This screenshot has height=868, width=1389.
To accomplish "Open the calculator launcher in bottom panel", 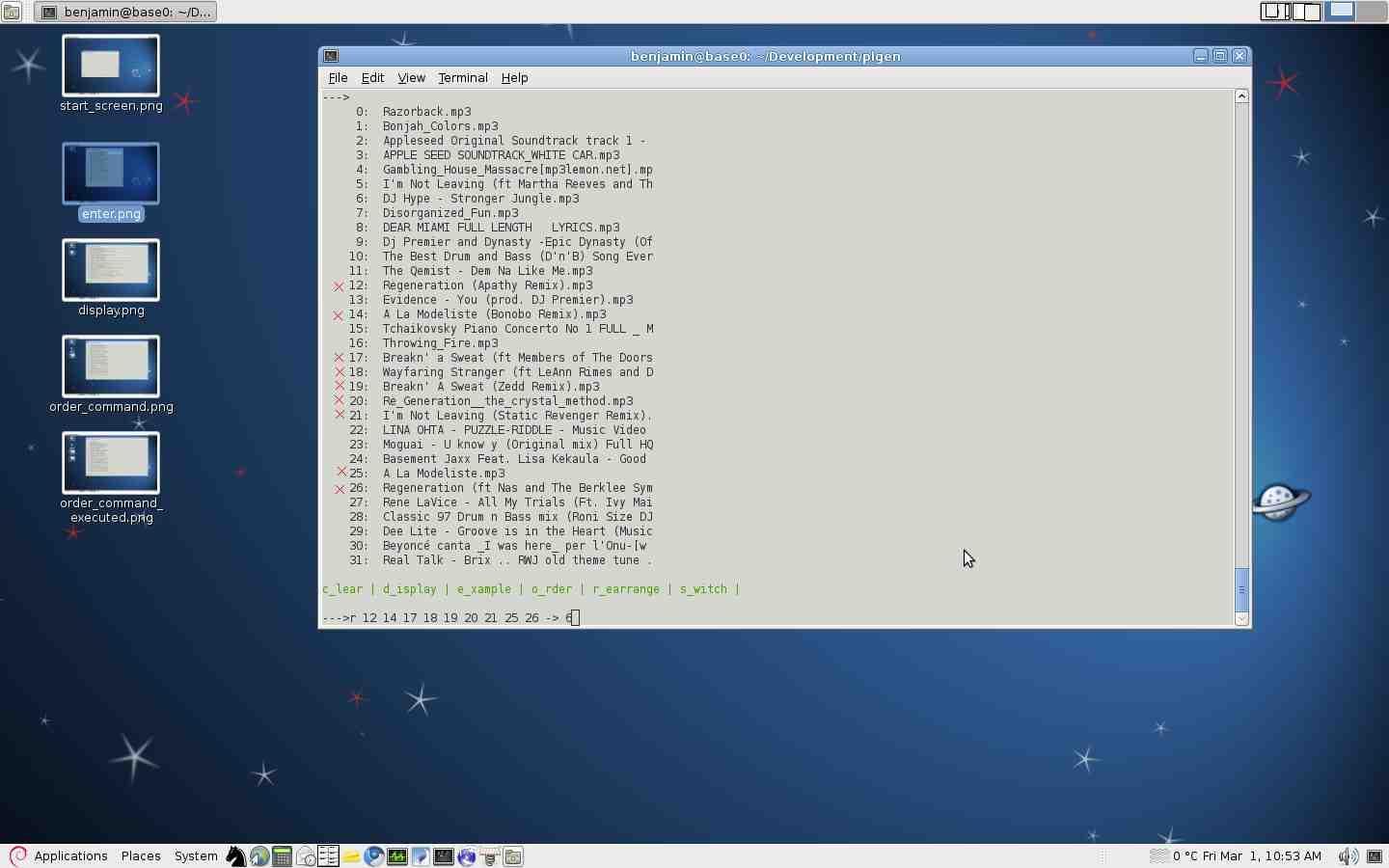I will click(x=282, y=856).
